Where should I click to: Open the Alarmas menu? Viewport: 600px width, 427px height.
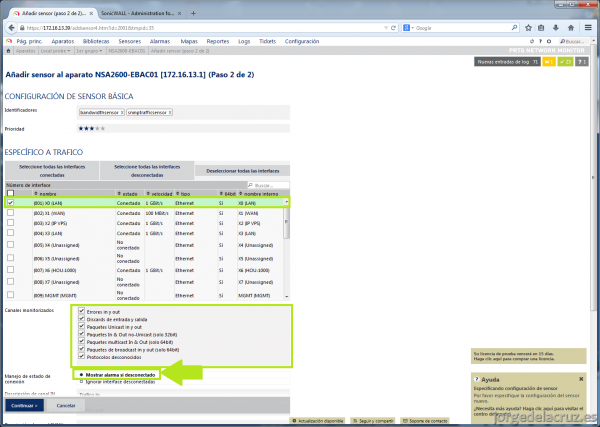160,41
